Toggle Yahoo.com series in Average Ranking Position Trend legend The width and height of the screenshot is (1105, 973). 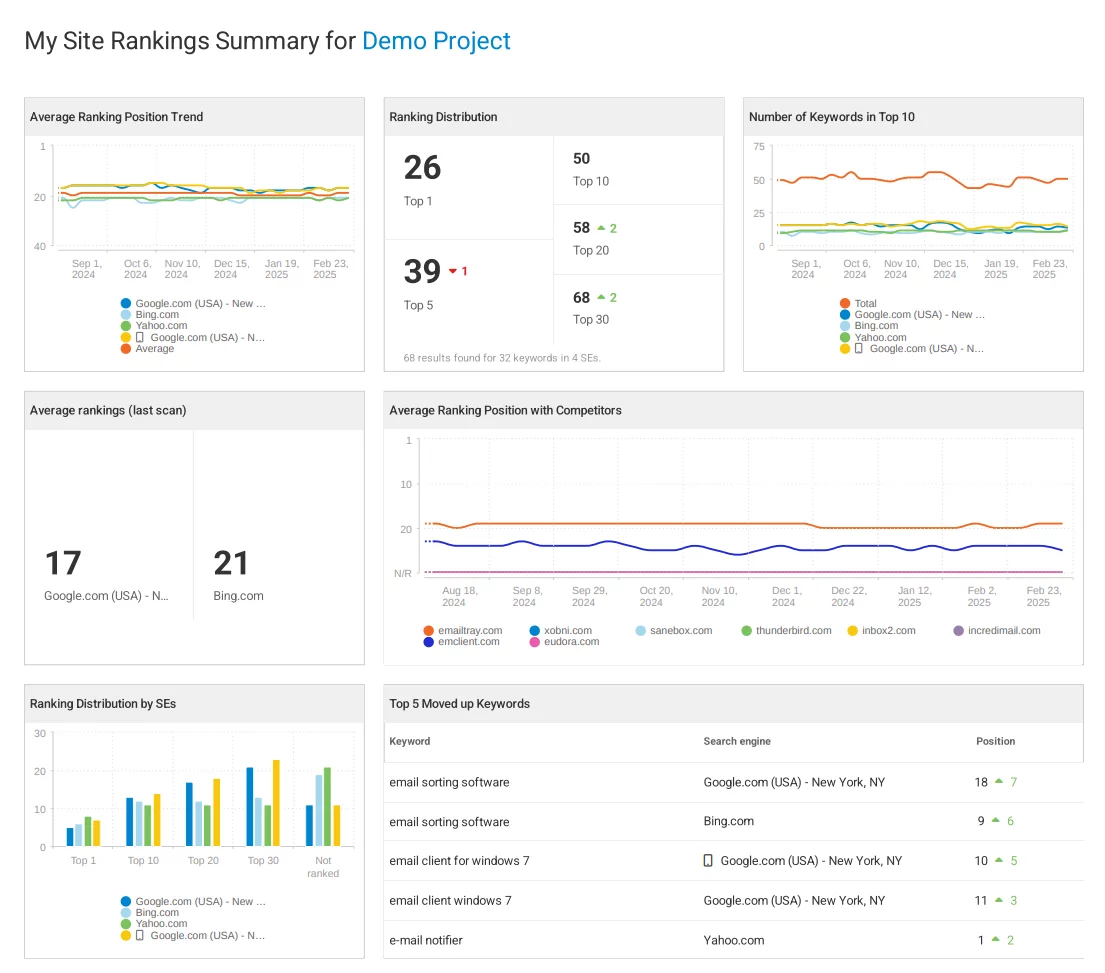coord(154,326)
